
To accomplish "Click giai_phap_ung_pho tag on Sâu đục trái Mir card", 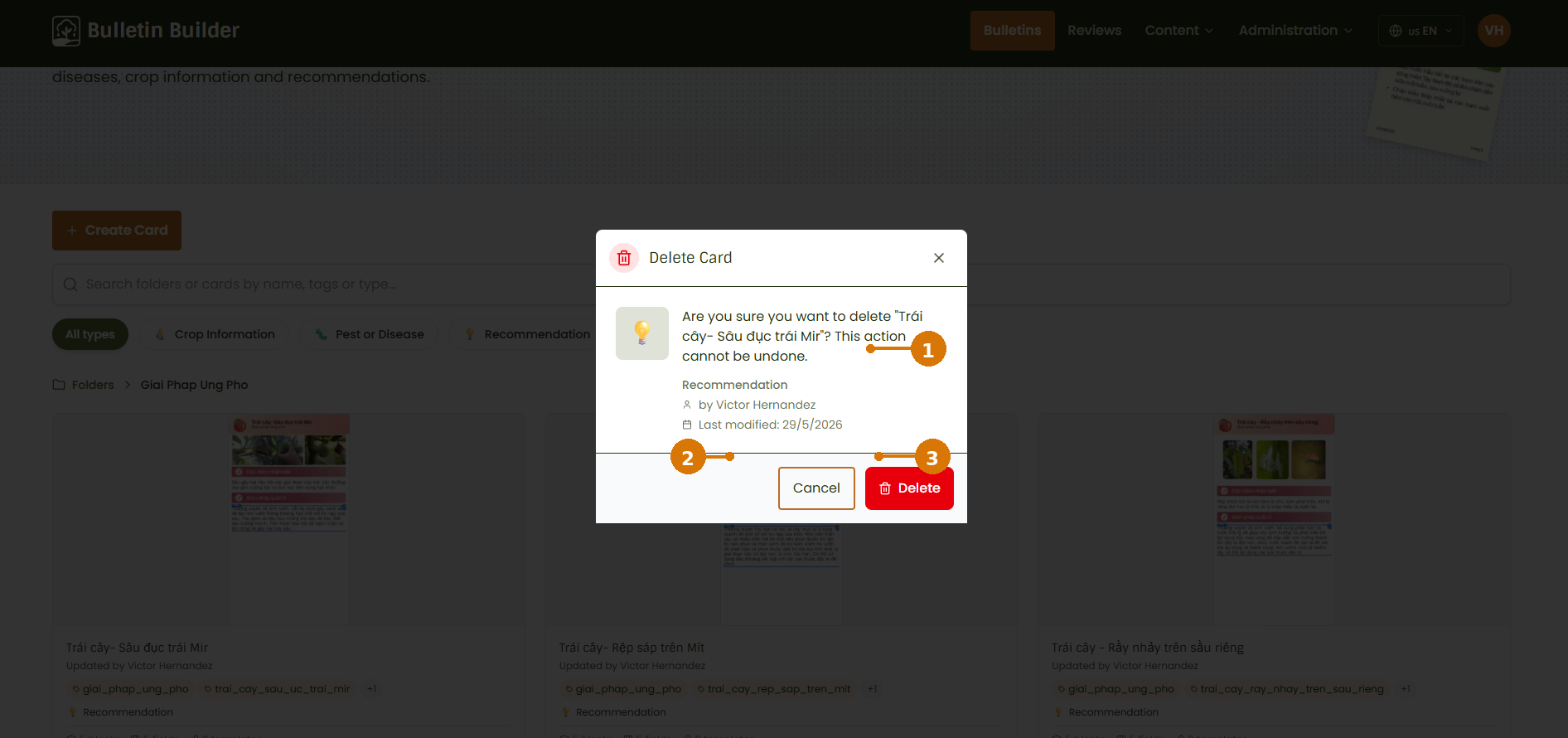I will click(131, 689).
